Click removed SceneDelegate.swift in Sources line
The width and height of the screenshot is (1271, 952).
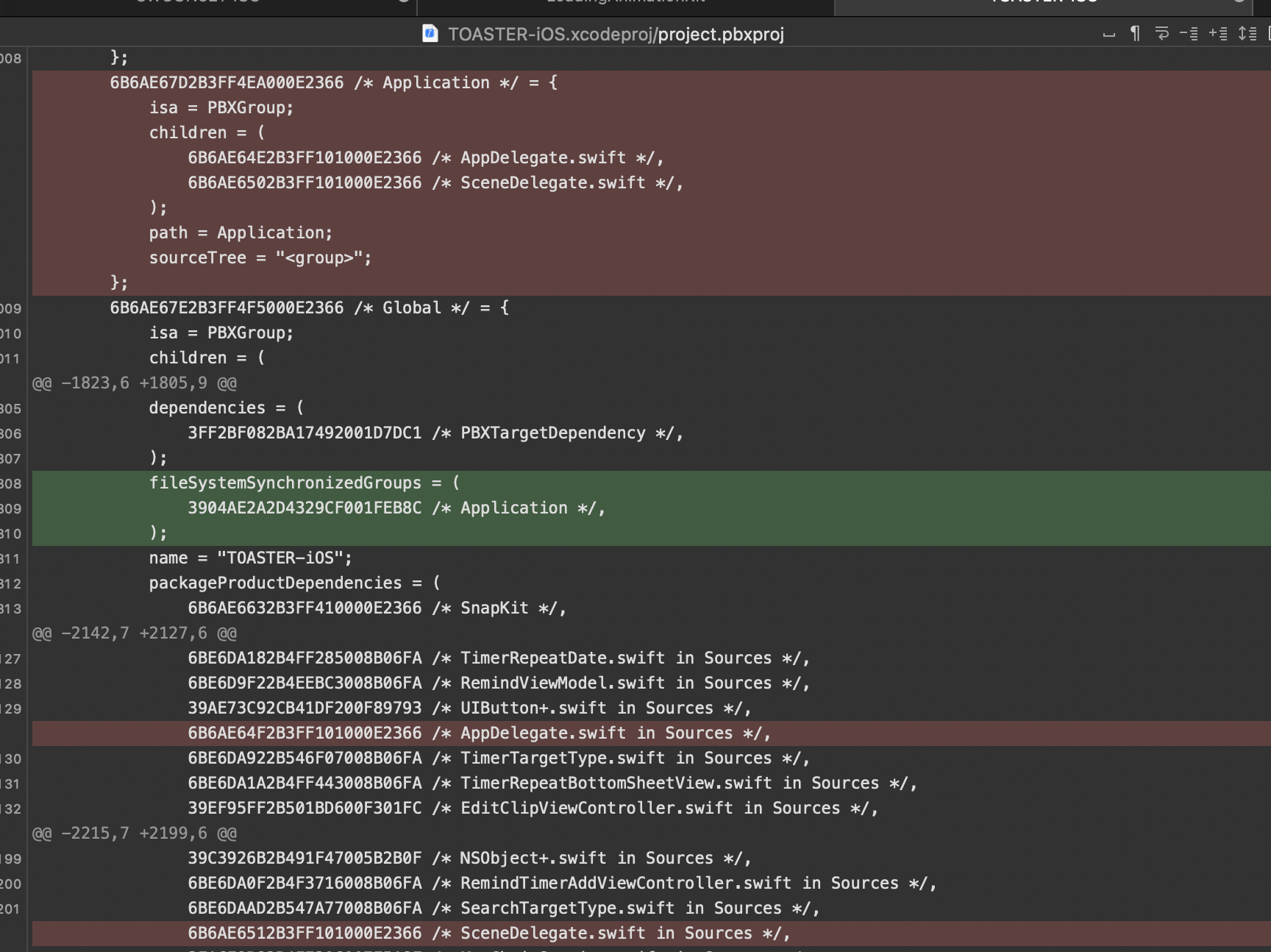[652, 934]
